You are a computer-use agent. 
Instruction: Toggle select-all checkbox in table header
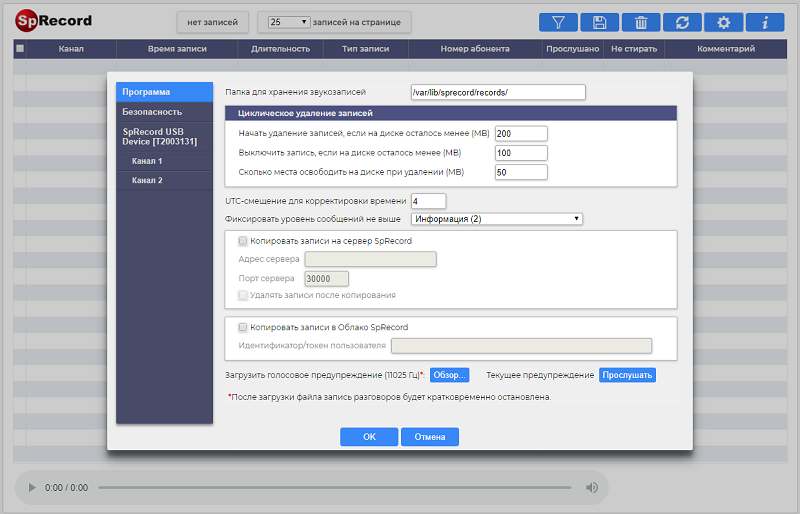point(20,48)
